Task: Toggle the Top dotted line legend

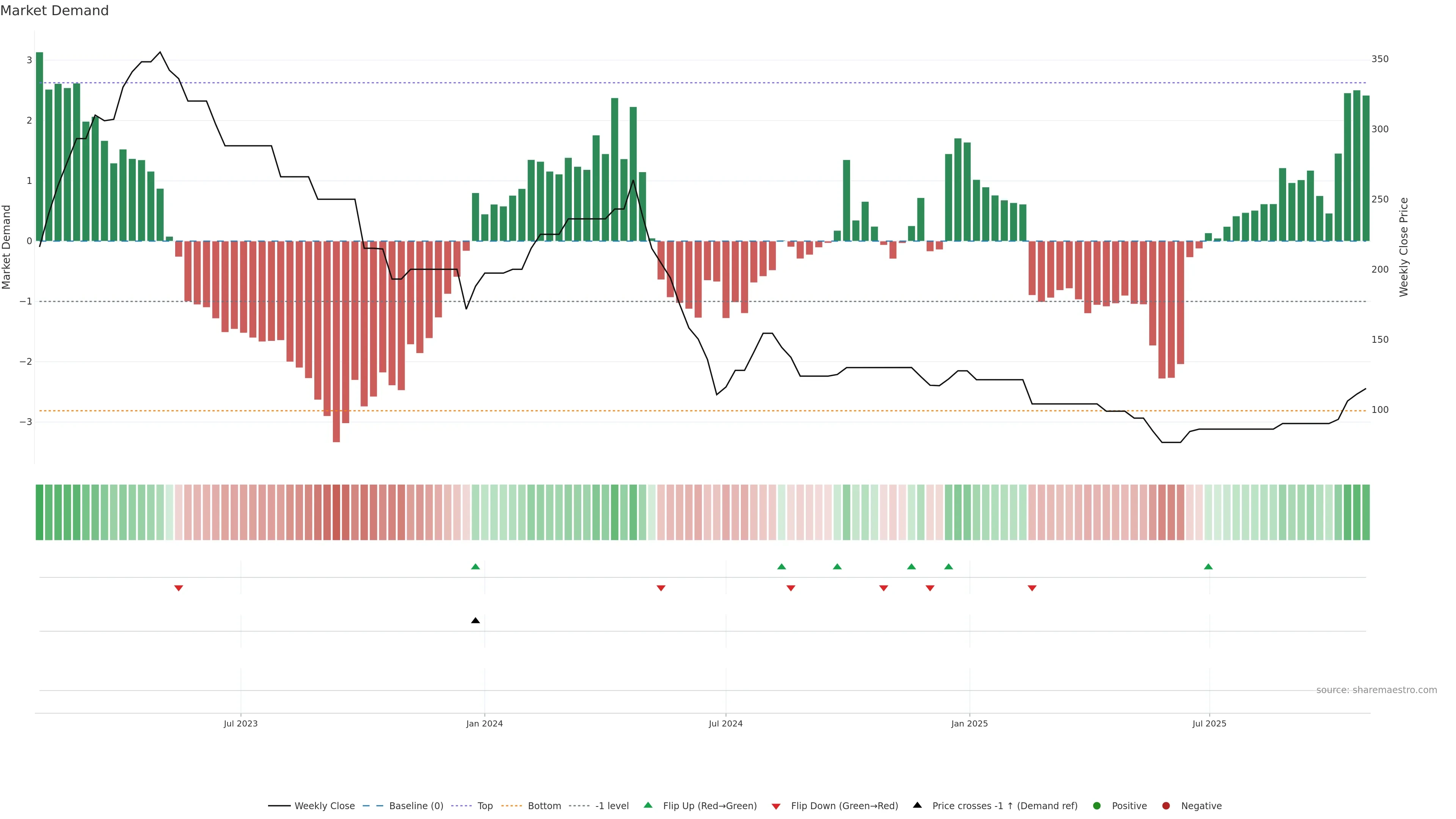Action: [x=485, y=806]
